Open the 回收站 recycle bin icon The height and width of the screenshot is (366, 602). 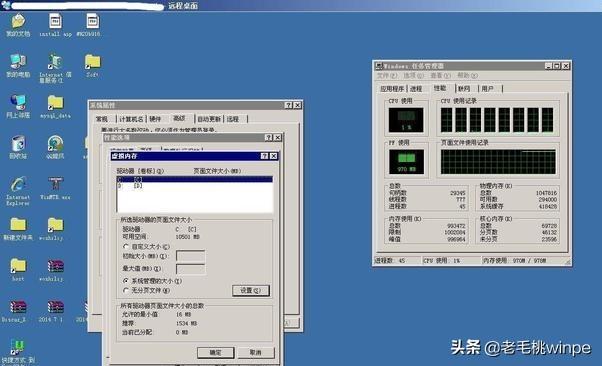click(18, 144)
